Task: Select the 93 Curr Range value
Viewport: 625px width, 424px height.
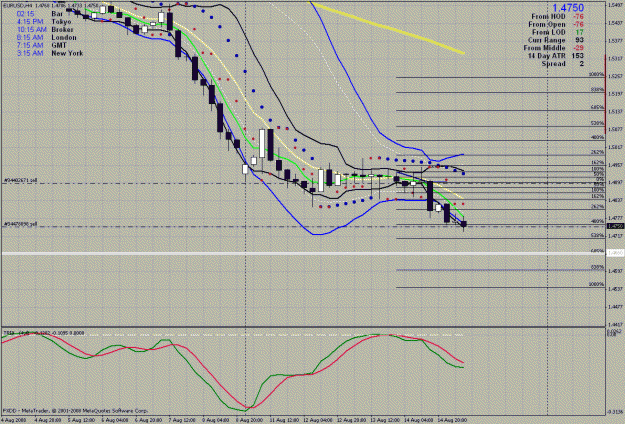Action: click(x=580, y=40)
